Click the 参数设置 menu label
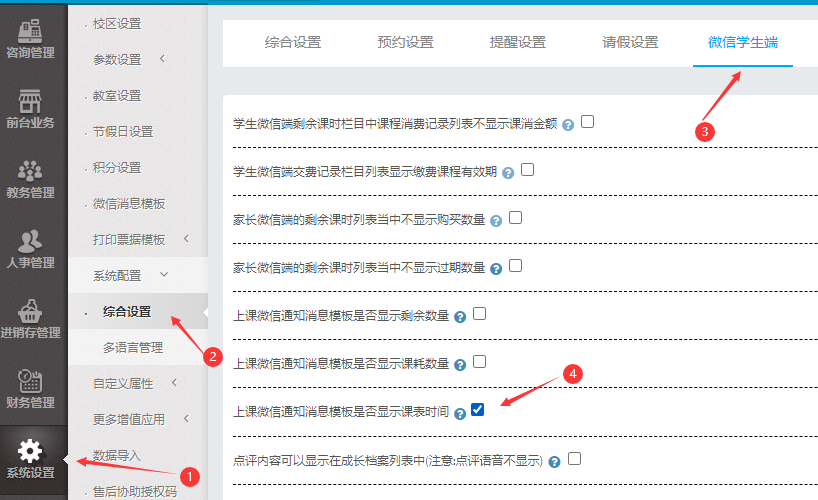The image size is (818, 500). tap(117, 60)
